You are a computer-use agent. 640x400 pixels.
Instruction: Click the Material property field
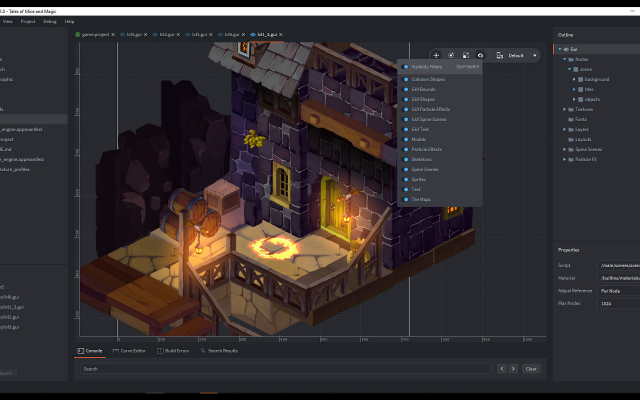pos(619,278)
